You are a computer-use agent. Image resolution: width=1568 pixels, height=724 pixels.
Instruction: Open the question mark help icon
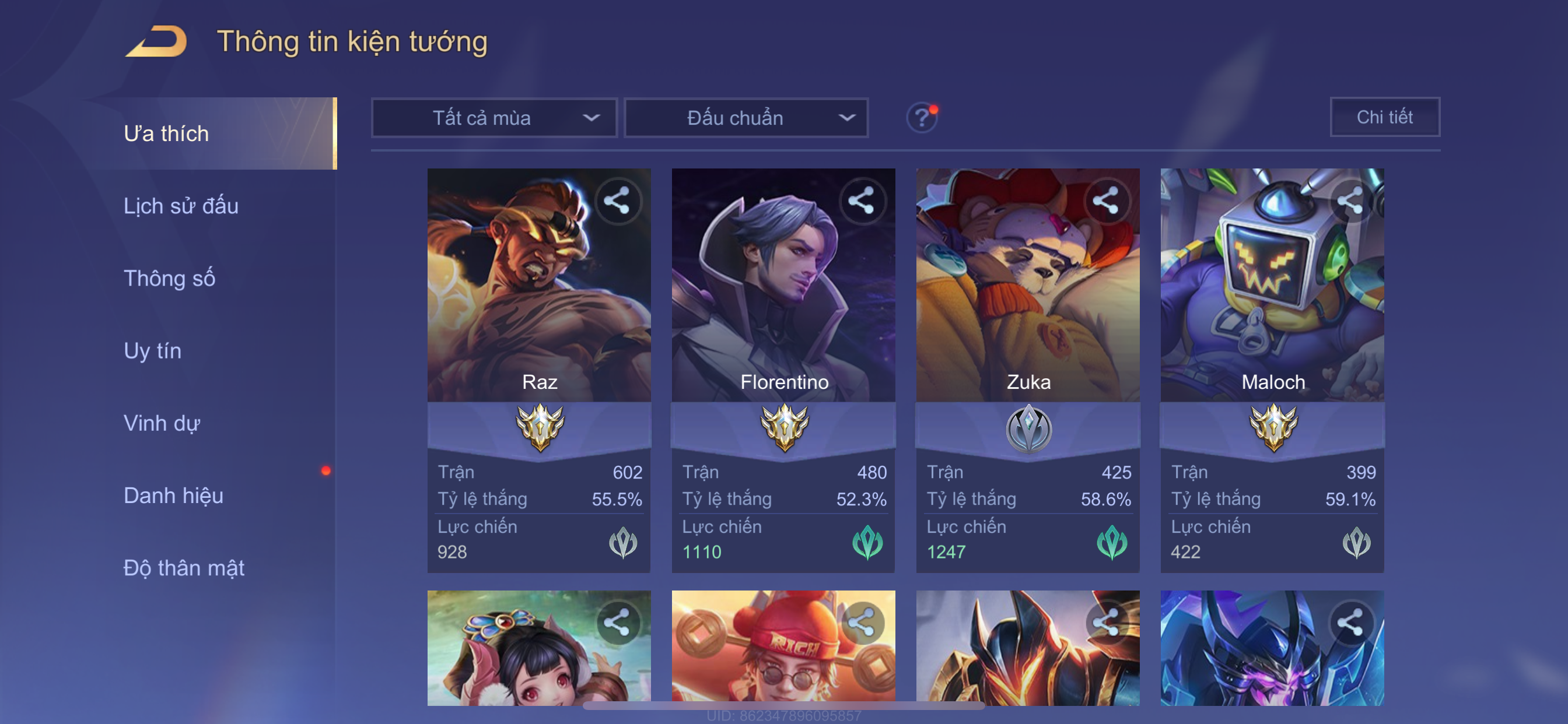(x=922, y=117)
